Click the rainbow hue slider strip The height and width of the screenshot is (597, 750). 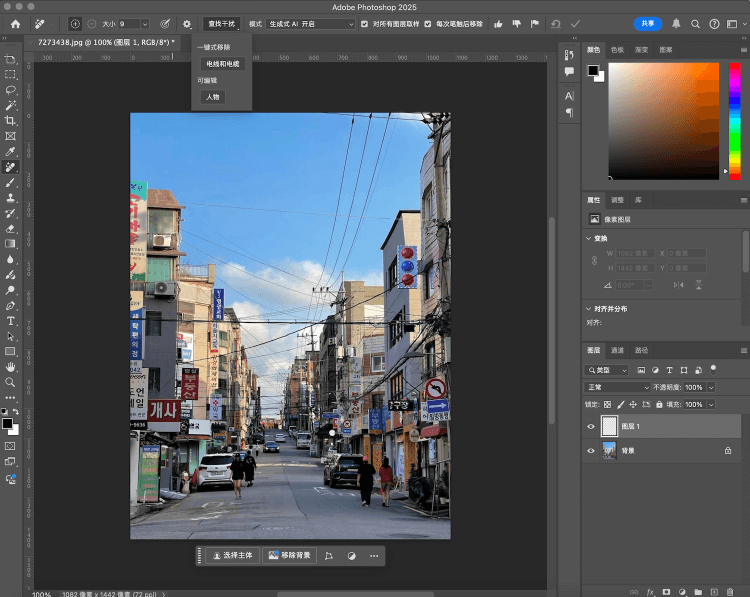point(735,120)
